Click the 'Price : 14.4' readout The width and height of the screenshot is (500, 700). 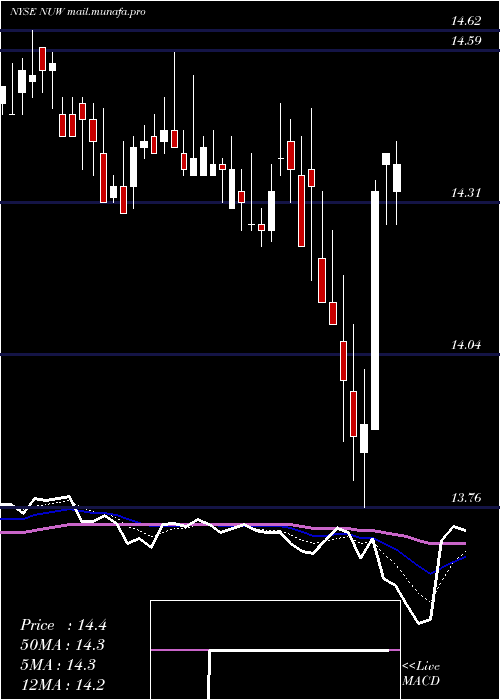tap(63, 625)
